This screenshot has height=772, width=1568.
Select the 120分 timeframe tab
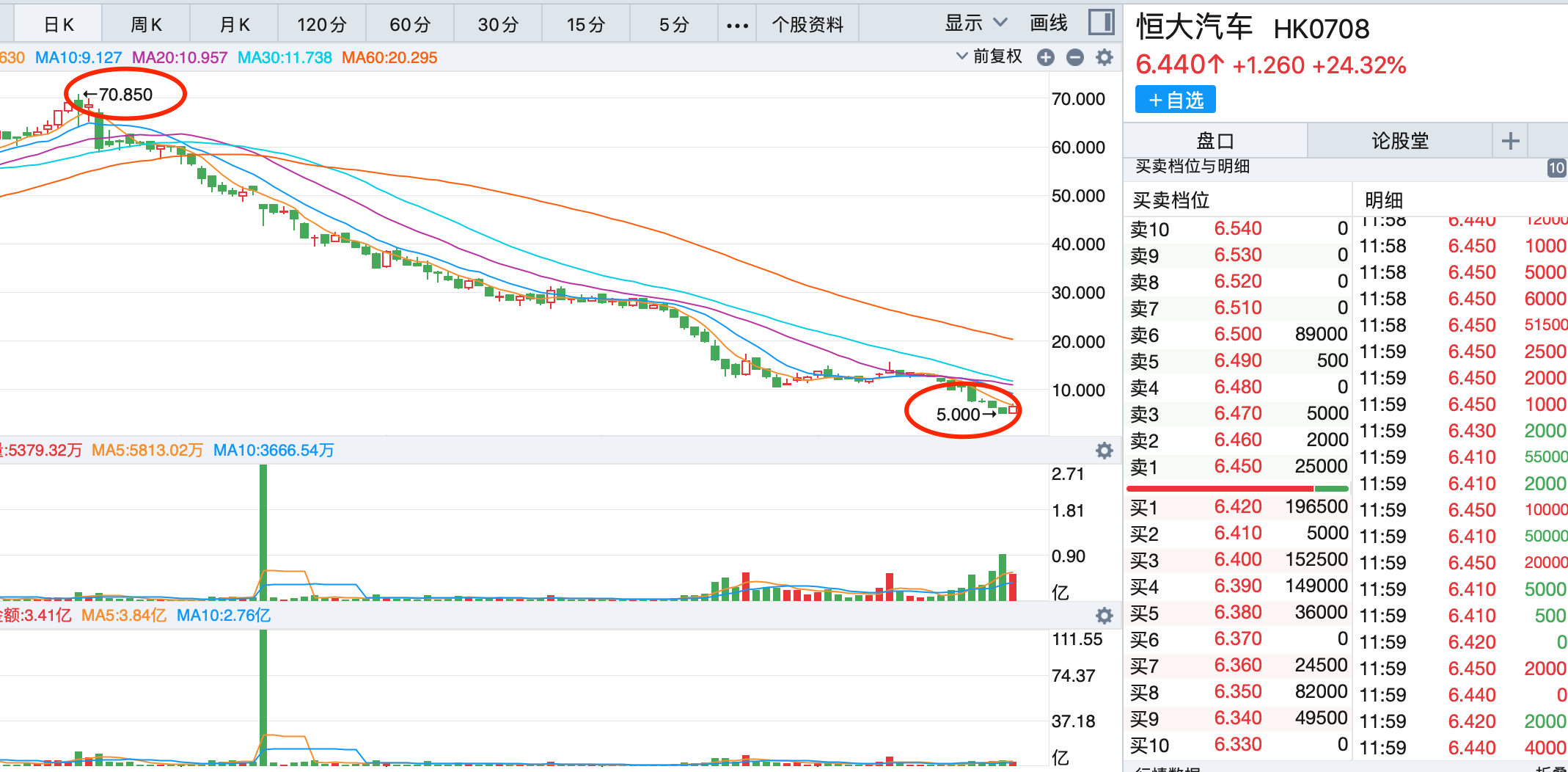(x=322, y=25)
